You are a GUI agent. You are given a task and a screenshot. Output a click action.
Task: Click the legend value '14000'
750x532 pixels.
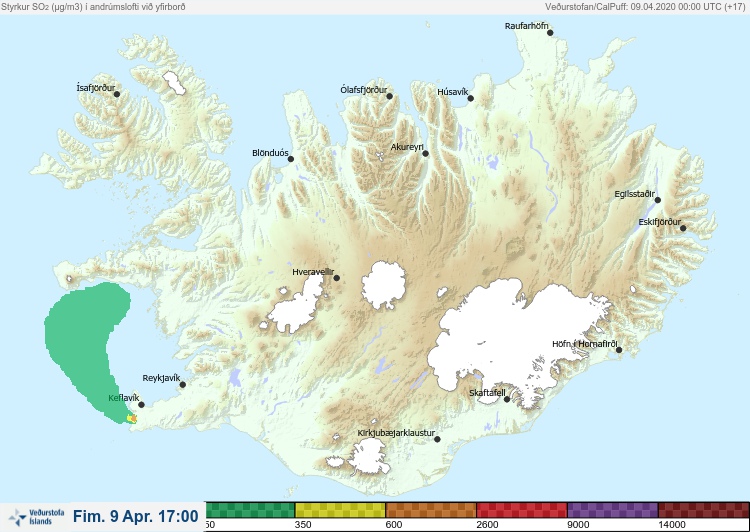coord(672,525)
